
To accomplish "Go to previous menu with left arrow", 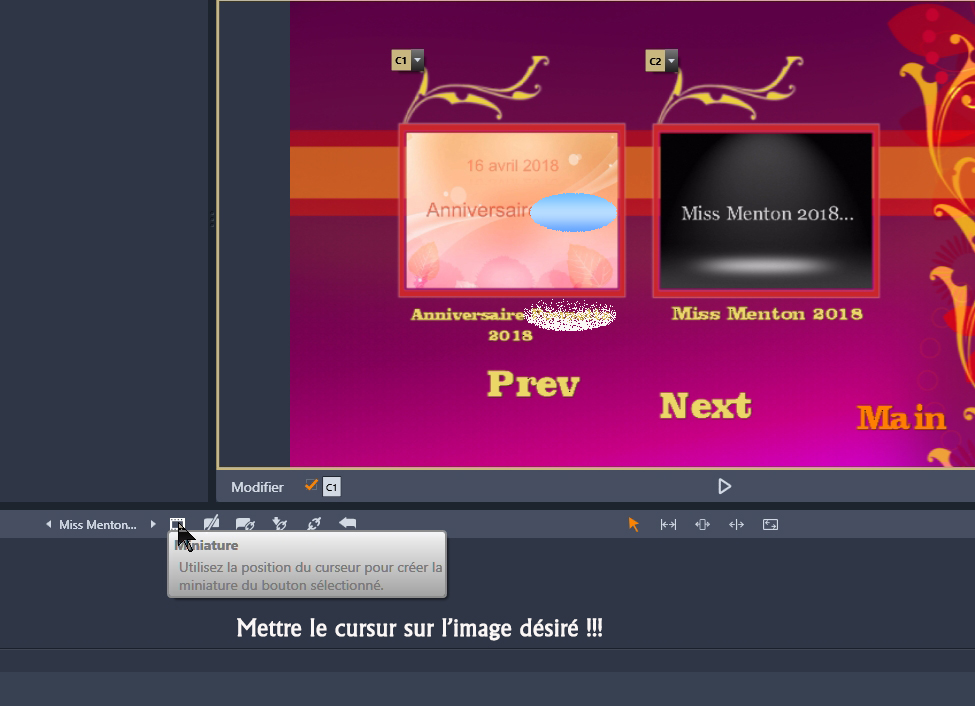I will click(x=49, y=524).
